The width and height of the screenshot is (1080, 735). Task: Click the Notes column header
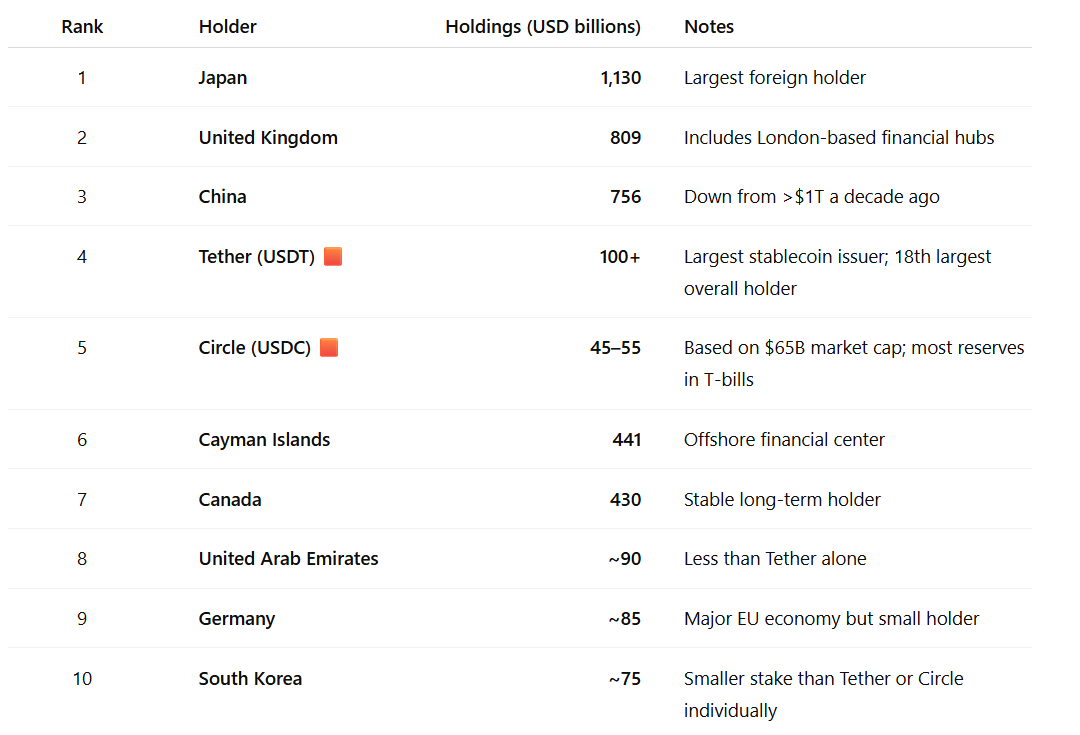click(709, 27)
